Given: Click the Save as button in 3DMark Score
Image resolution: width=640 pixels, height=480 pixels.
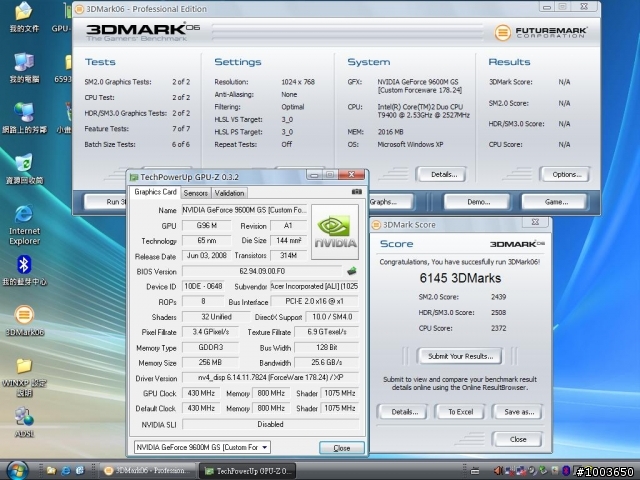Looking at the screenshot, I should coord(519,412).
